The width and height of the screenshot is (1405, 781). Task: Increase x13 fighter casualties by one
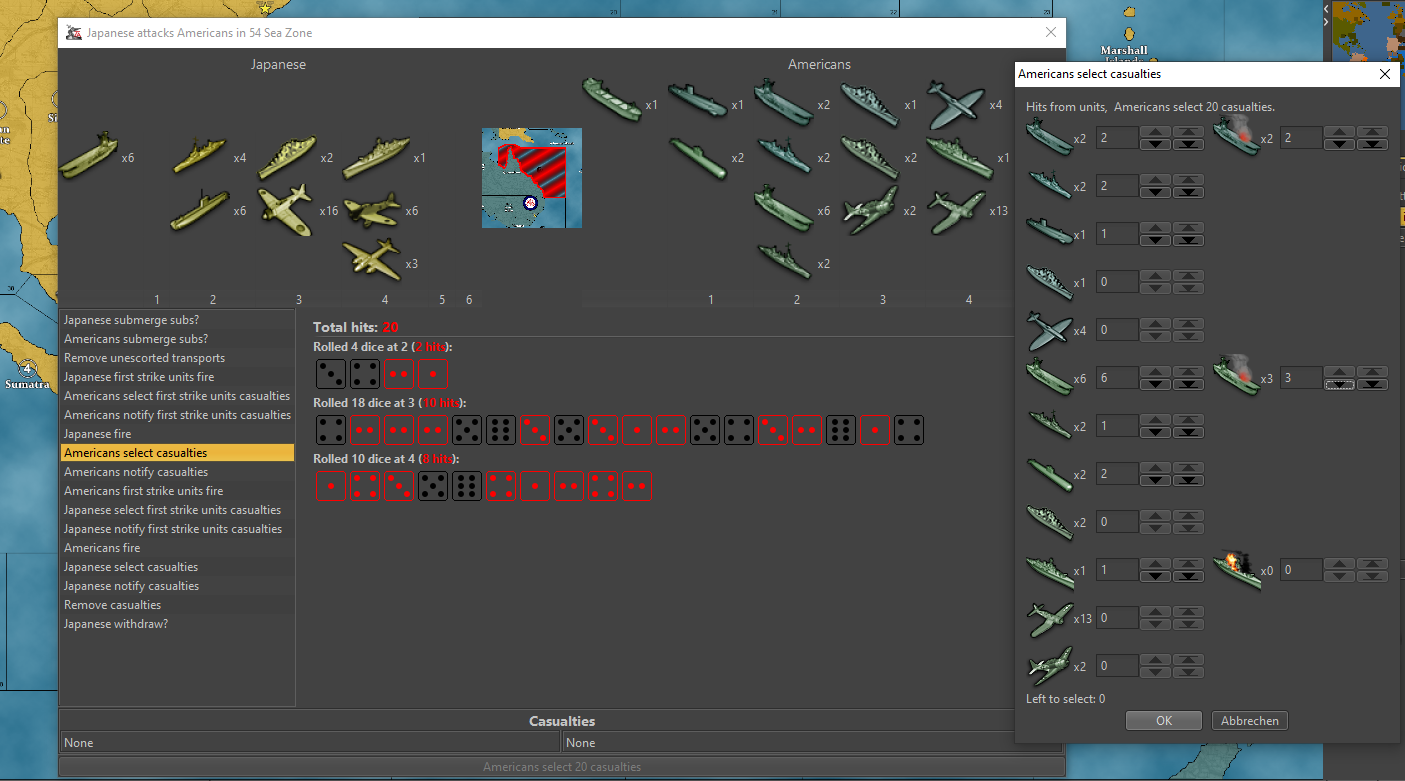[1155, 612]
